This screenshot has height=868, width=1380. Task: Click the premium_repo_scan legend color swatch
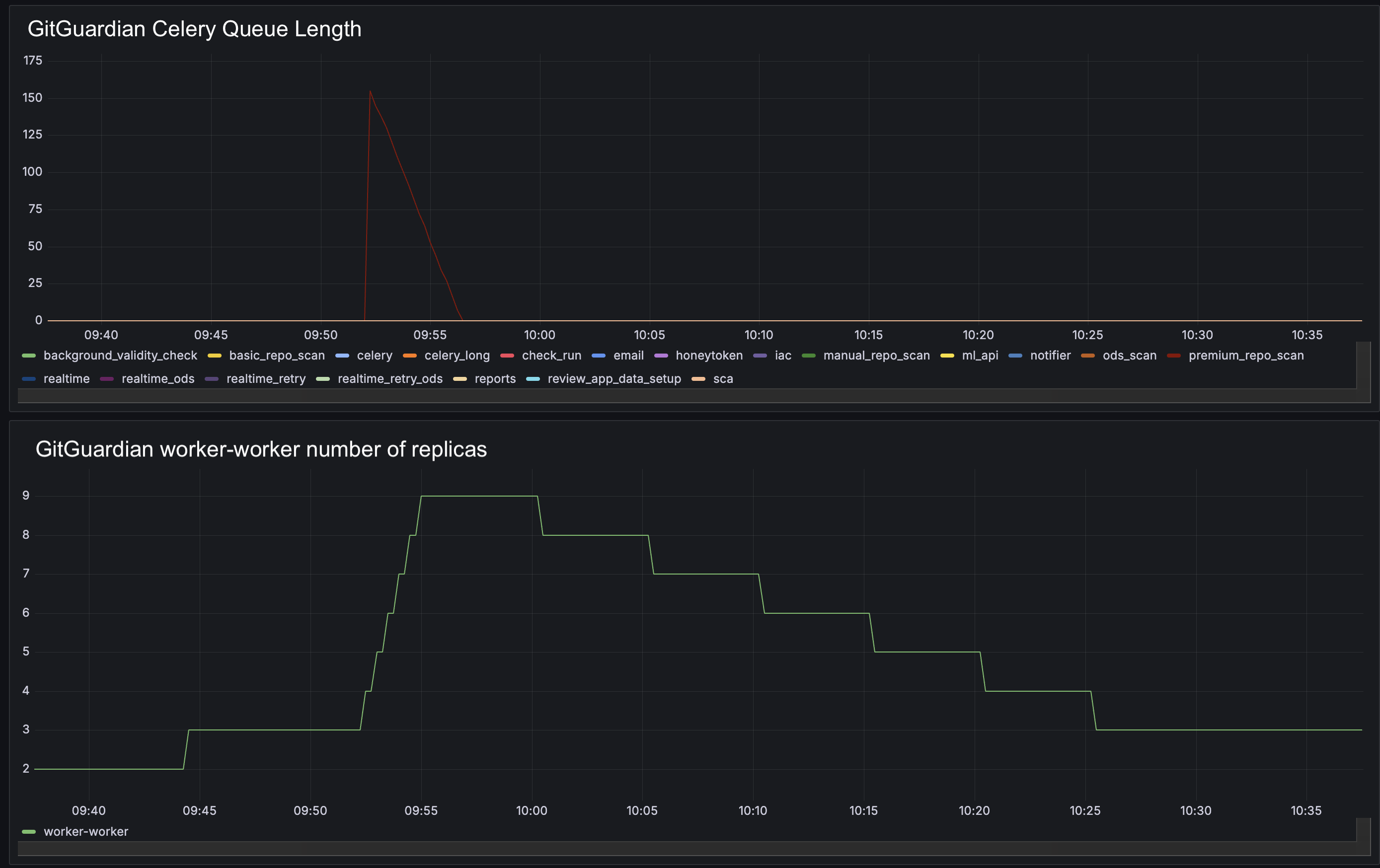coord(1174,356)
